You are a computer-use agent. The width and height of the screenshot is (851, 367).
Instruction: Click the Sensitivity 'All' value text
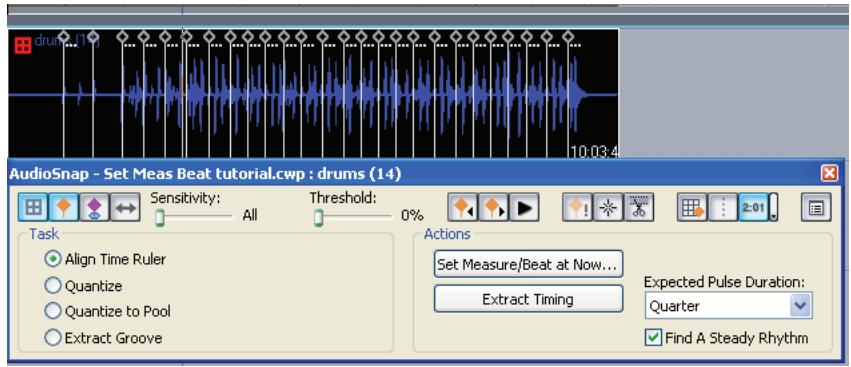250,216
